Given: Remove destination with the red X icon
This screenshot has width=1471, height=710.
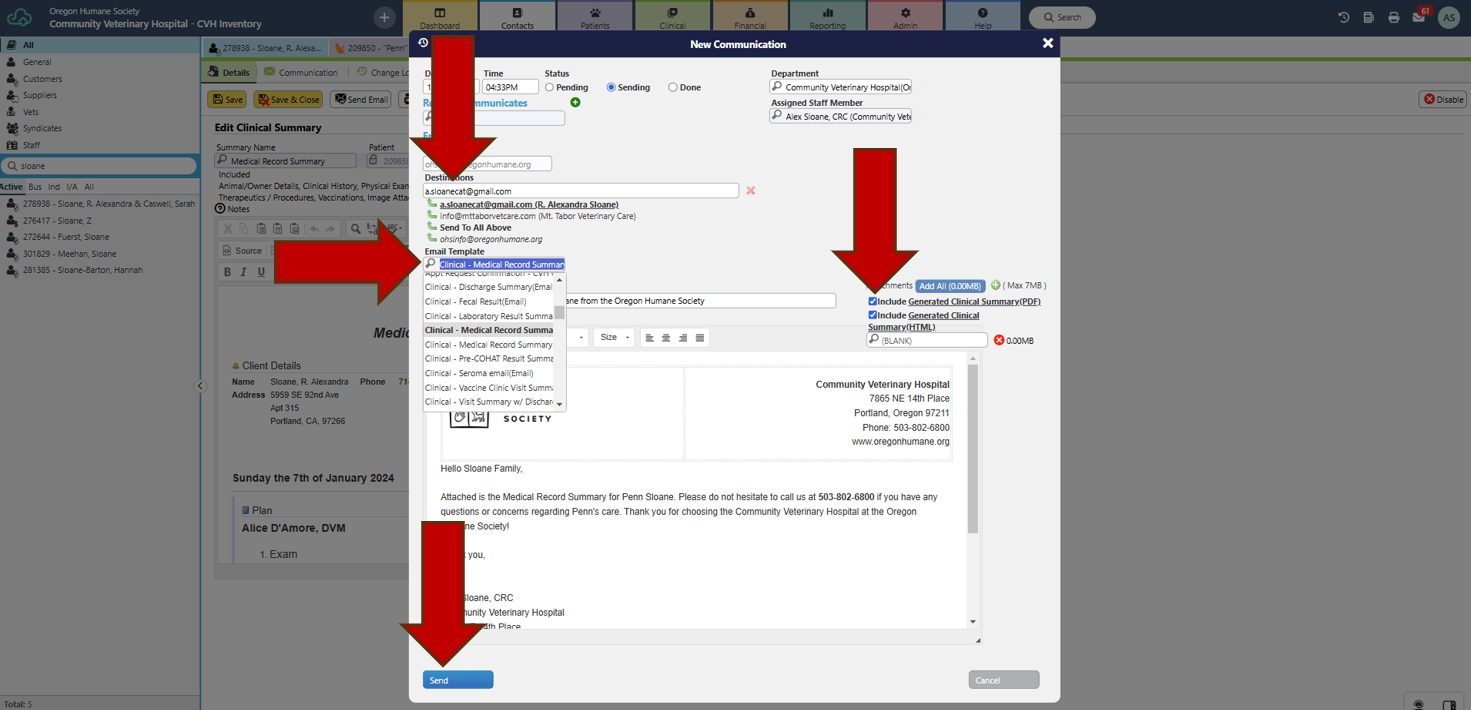Looking at the screenshot, I should point(750,190).
